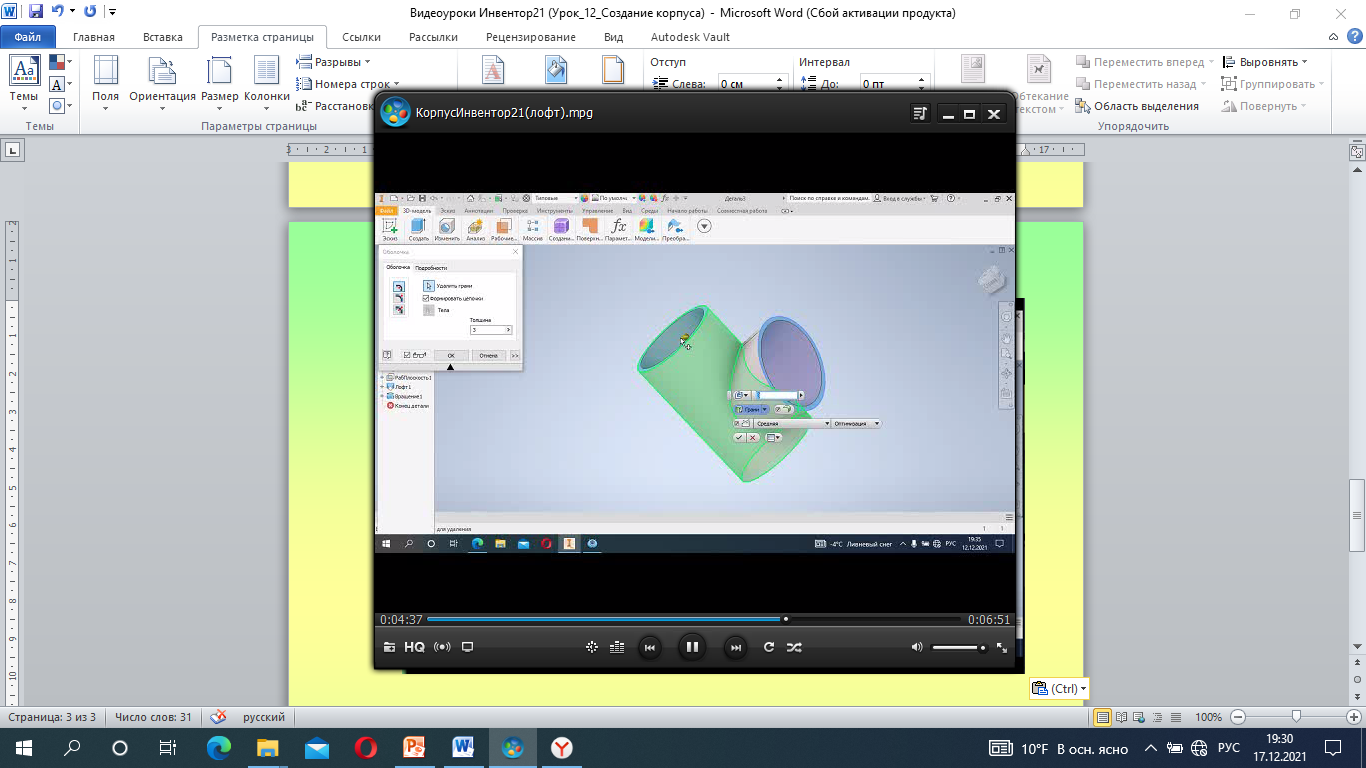Screen dimensions: 1366x768
Task: Open the Выровнять align dropdown
Action: [1265, 62]
